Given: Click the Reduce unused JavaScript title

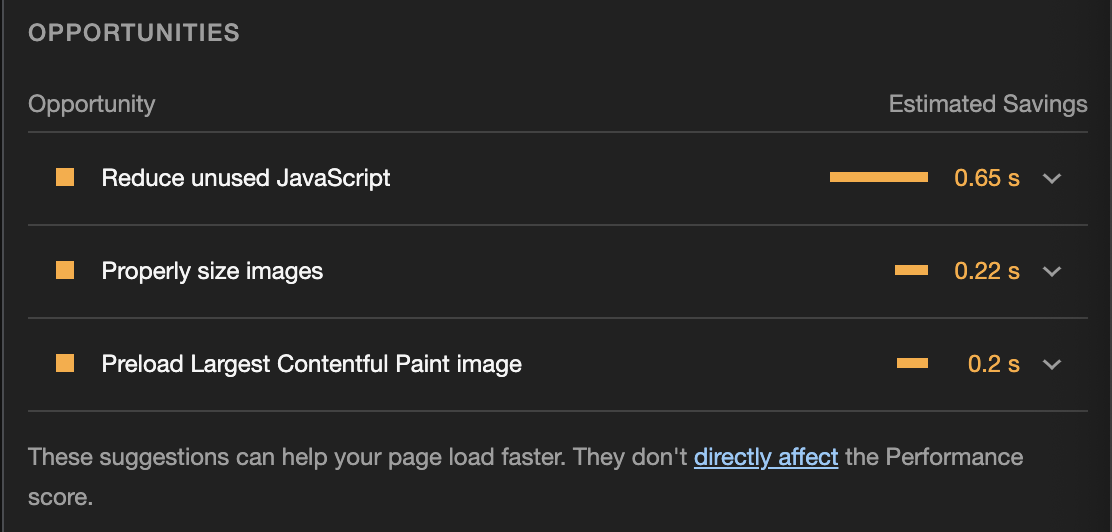Looking at the screenshot, I should (246, 178).
